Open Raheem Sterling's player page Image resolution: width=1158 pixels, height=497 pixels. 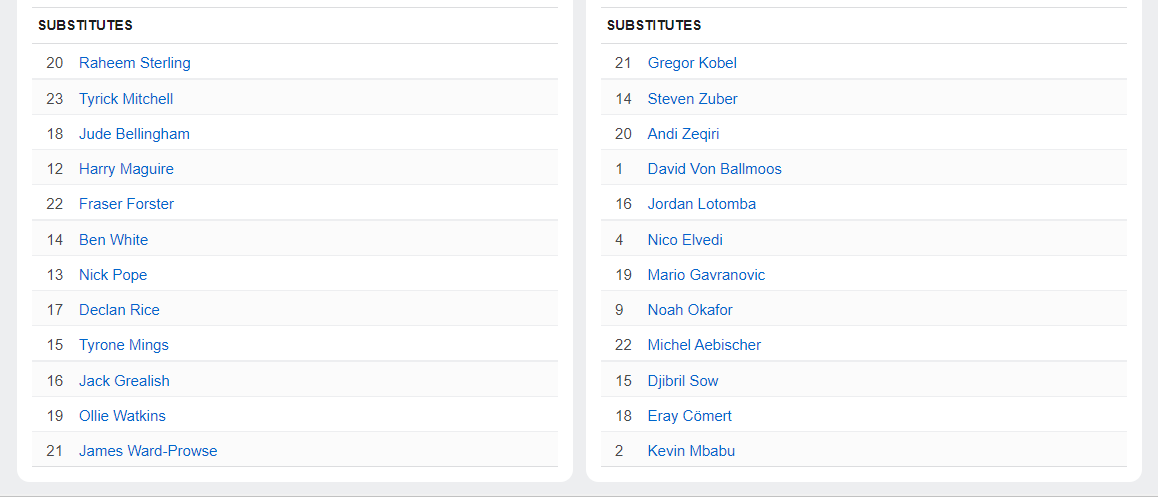134,63
